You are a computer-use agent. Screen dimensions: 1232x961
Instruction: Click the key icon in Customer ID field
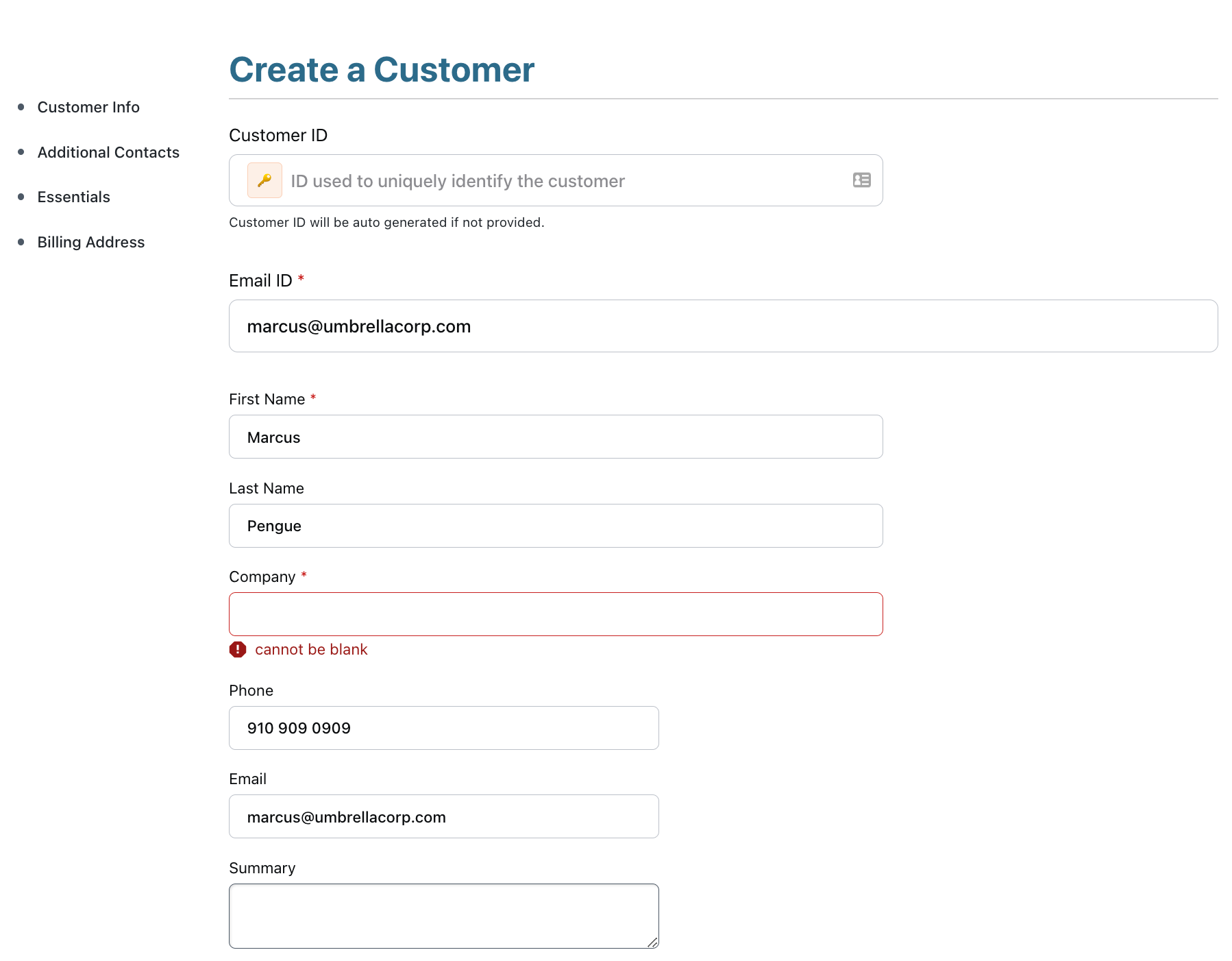264,180
